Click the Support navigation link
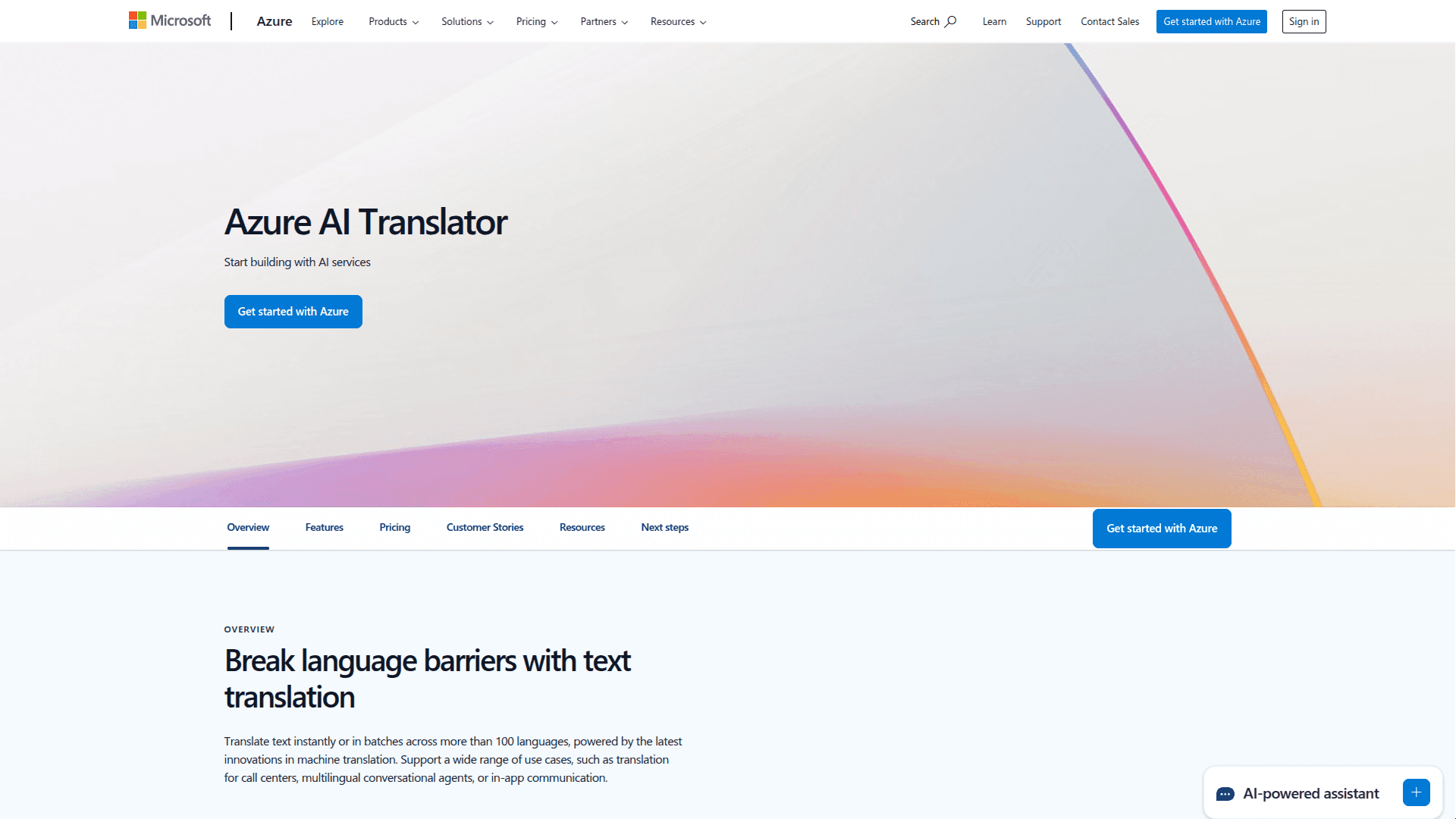Screen dimensions: 1456x819 click(x=1043, y=21)
